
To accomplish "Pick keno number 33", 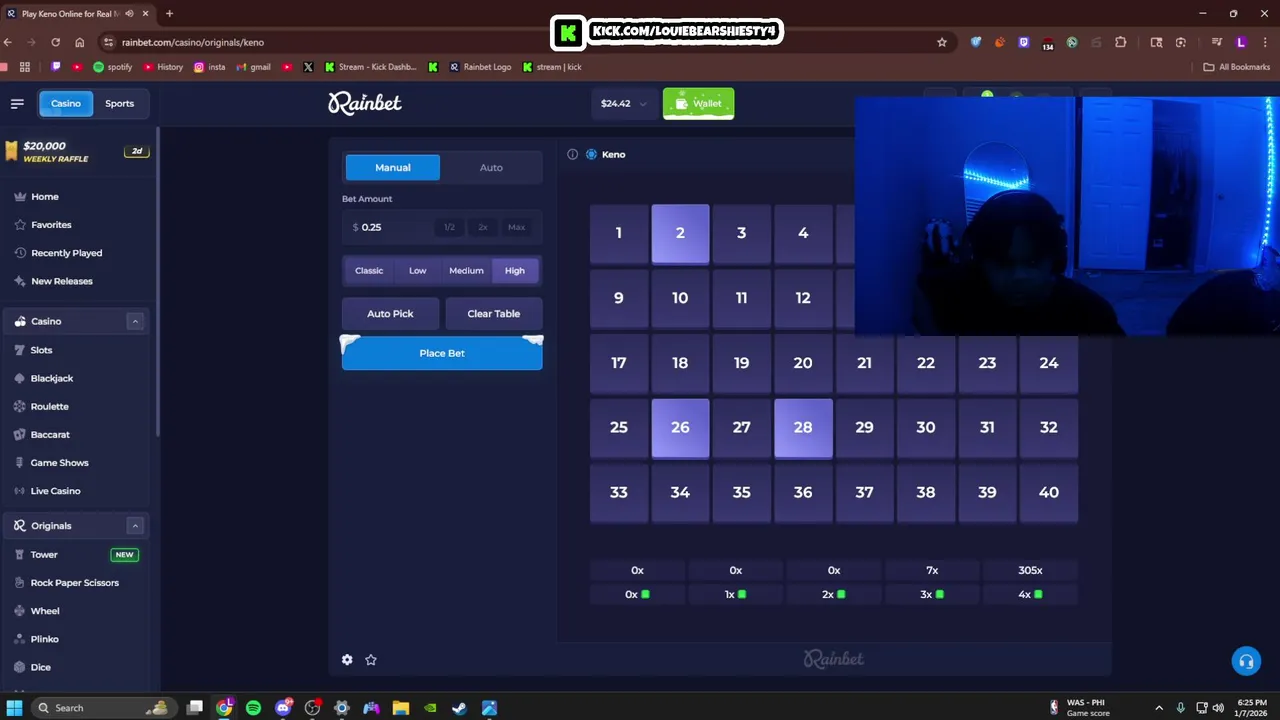I will [x=619, y=492].
